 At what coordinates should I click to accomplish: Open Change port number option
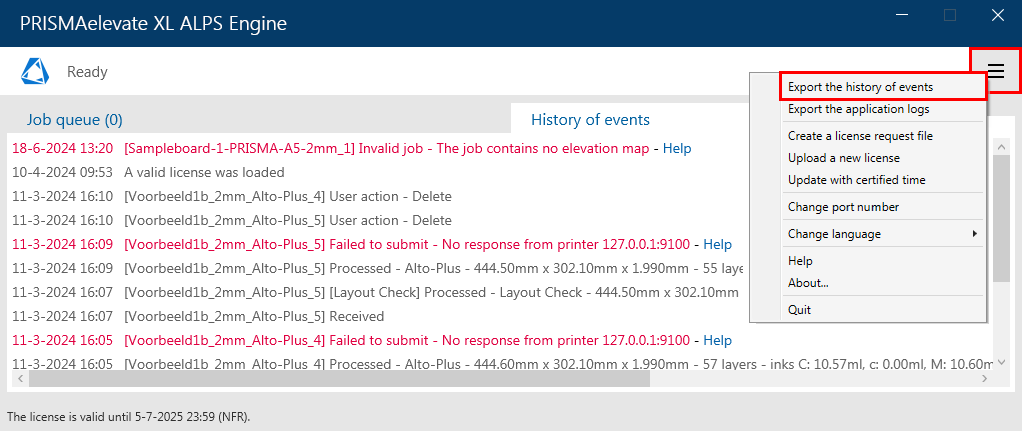(x=883, y=207)
